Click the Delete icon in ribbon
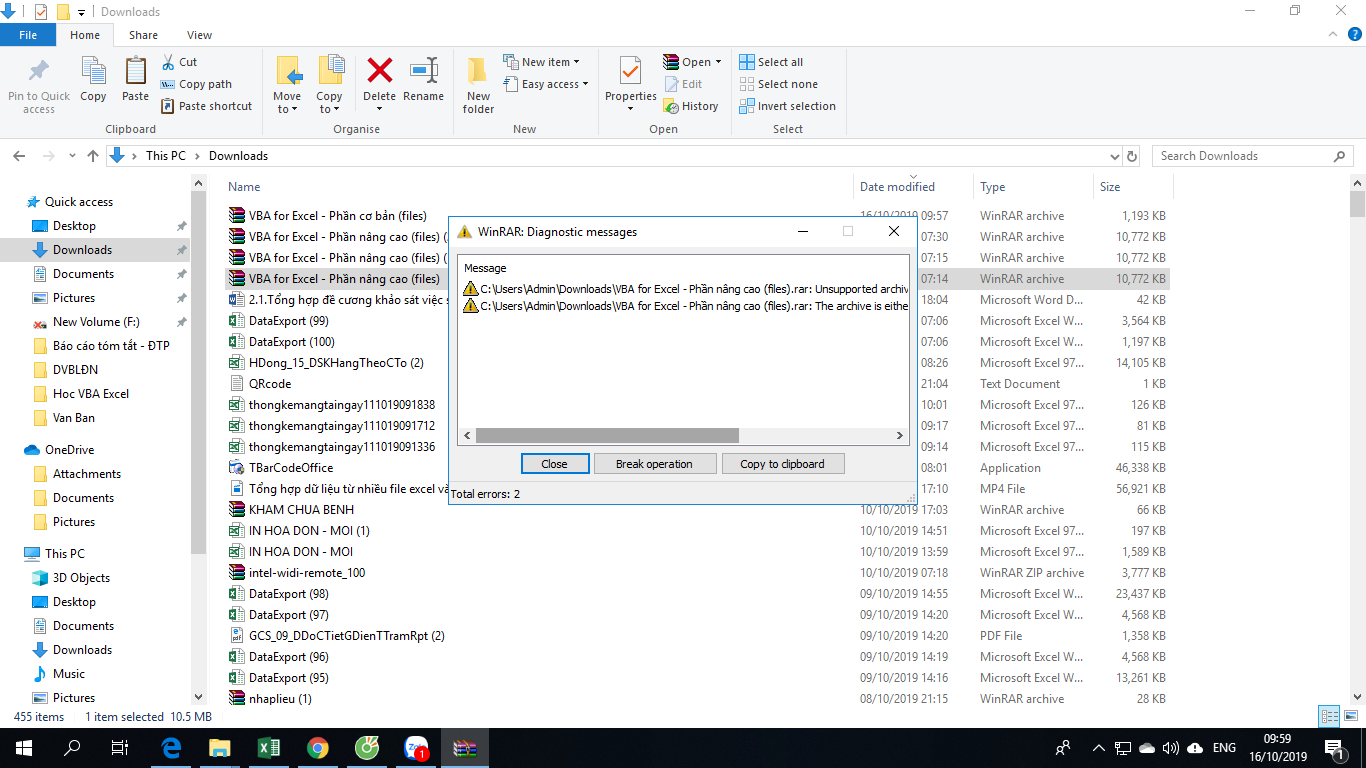 point(379,72)
